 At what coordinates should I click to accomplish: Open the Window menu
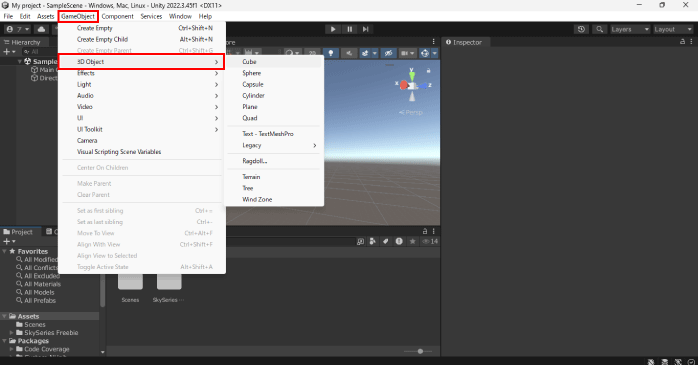tap(180, 16)
